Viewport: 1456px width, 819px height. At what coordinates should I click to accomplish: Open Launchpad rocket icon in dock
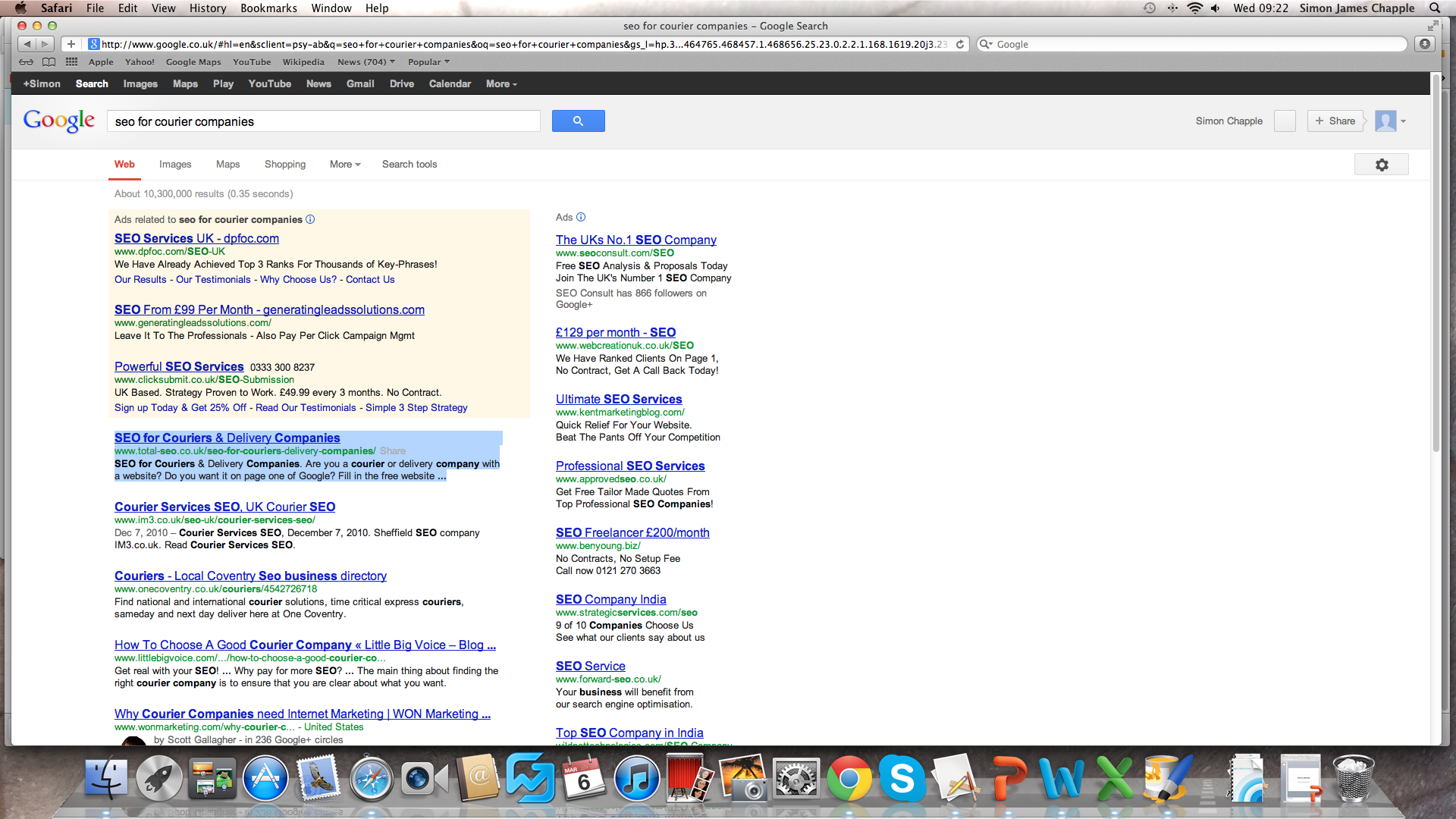(x=158, y=779)
